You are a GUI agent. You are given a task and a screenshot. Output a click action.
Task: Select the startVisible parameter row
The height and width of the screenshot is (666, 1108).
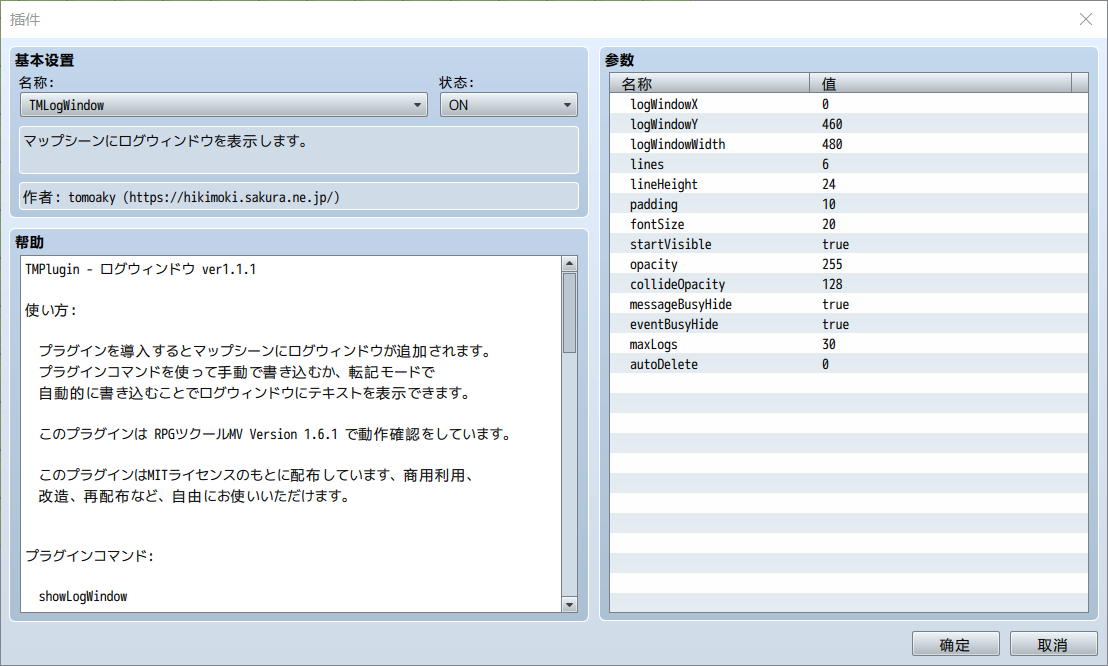pyautogui.click(x=849, y=244)
